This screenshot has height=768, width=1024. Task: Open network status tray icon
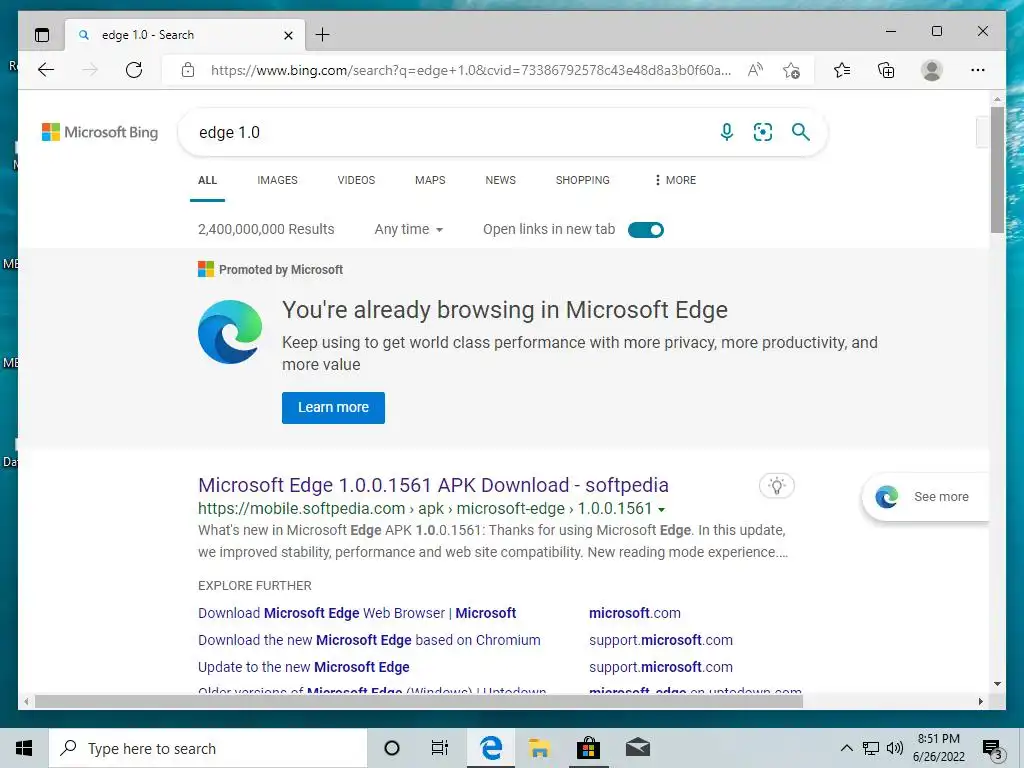[871, 748]
